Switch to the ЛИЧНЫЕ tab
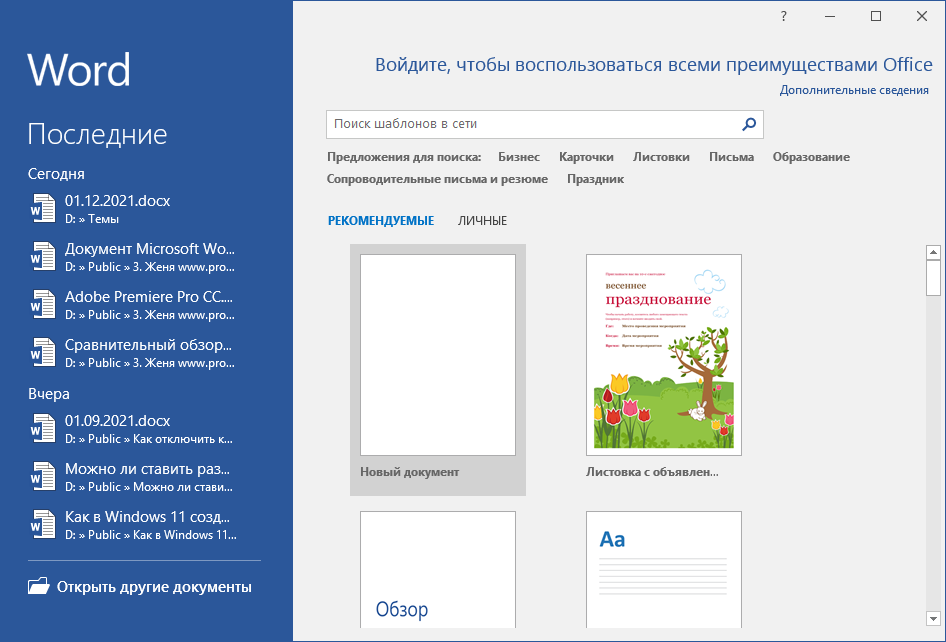Image resolution: width=946 pixels, height=642 pixels. (x=482, y=221)
